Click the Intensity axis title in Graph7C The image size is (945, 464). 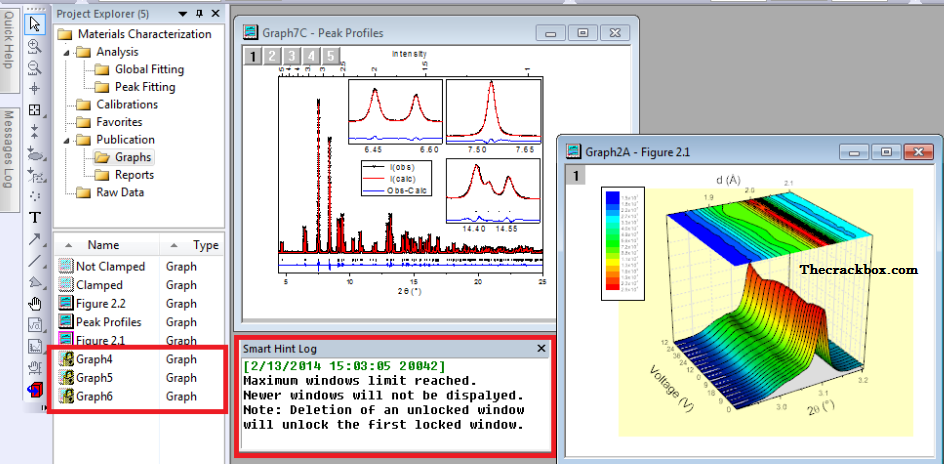tap(409, 54)
